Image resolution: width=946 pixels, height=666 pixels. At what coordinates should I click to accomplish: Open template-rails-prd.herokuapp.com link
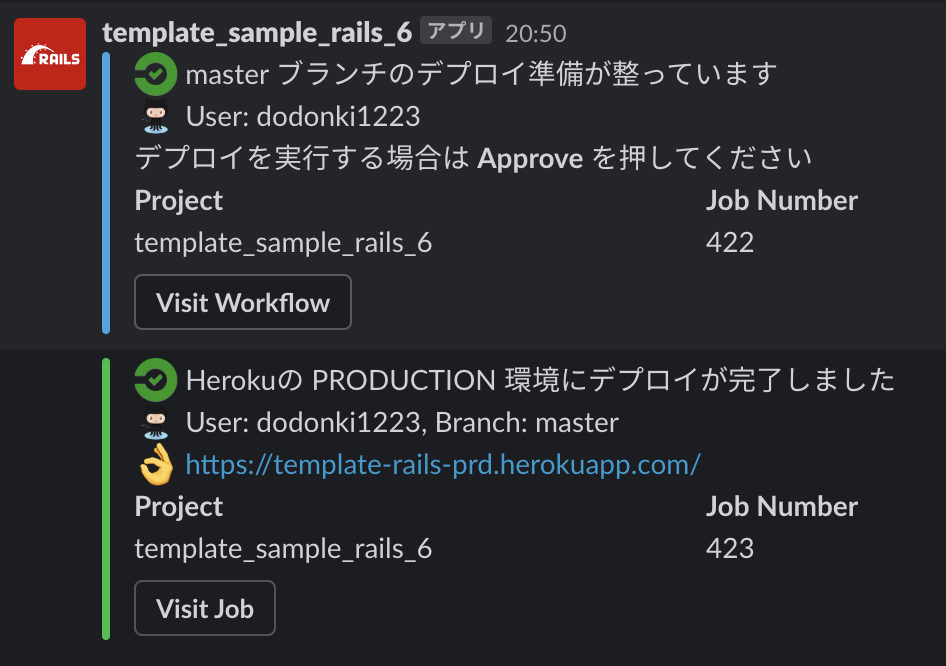point(443,465)
